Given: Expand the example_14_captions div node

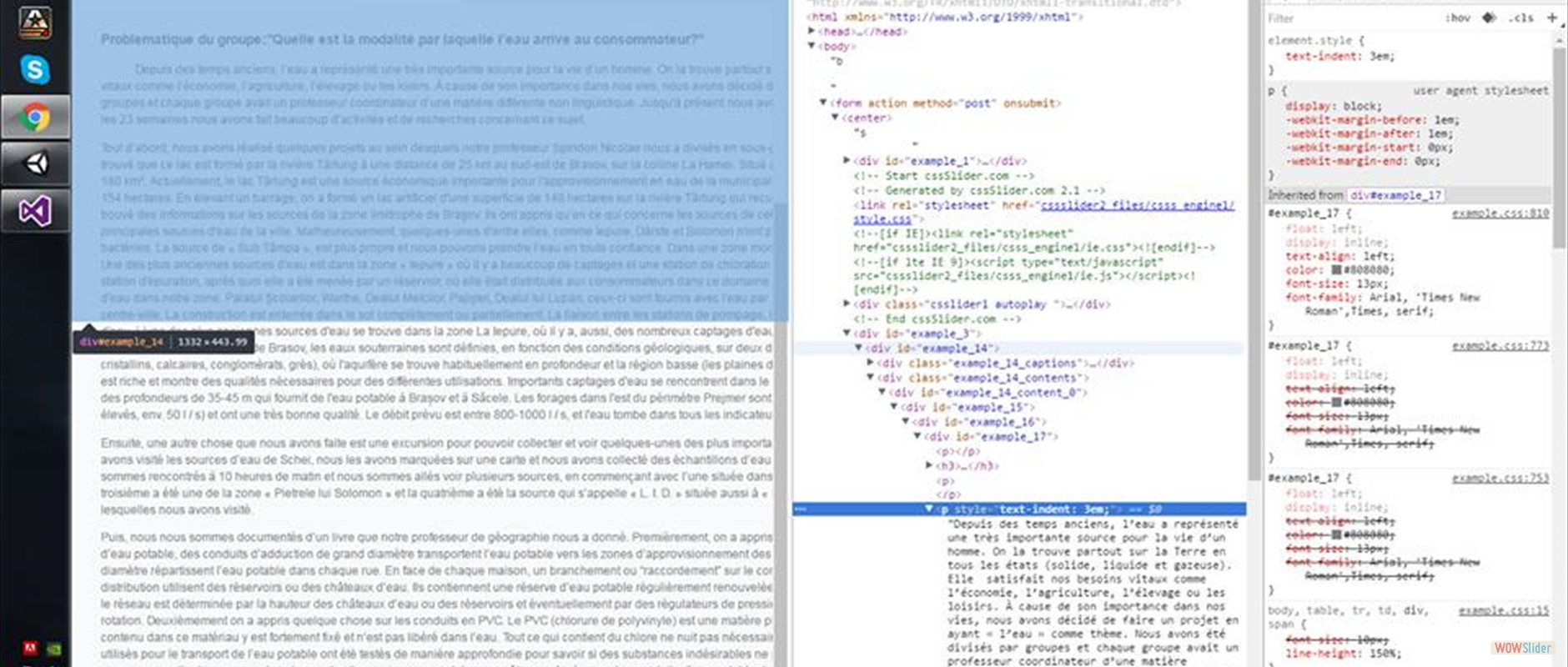Looking at the screenshot, I should tap(870, 363).
